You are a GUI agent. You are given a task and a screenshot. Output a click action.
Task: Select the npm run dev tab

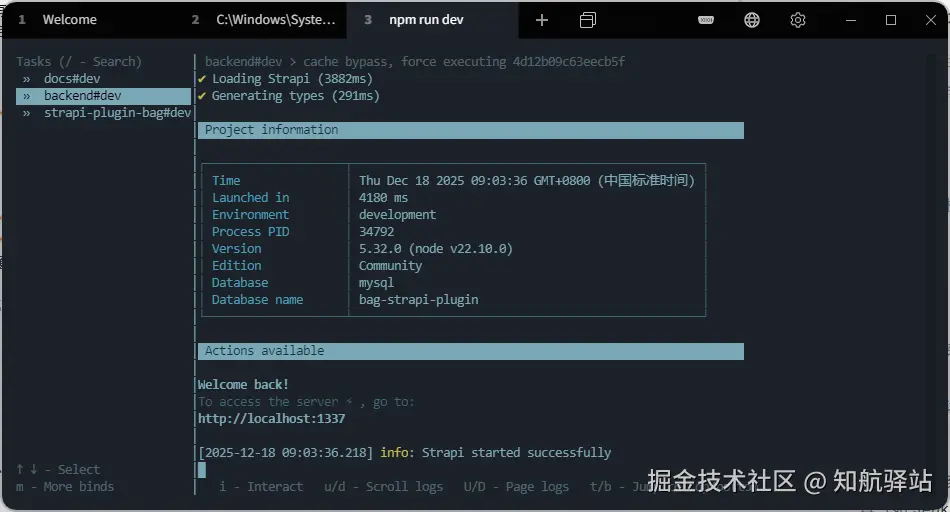pos(426,20)
